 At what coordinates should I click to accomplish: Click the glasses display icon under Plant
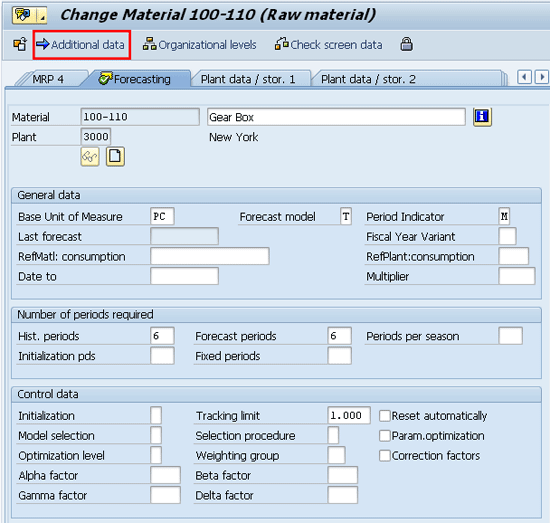(x=90, y=156)
